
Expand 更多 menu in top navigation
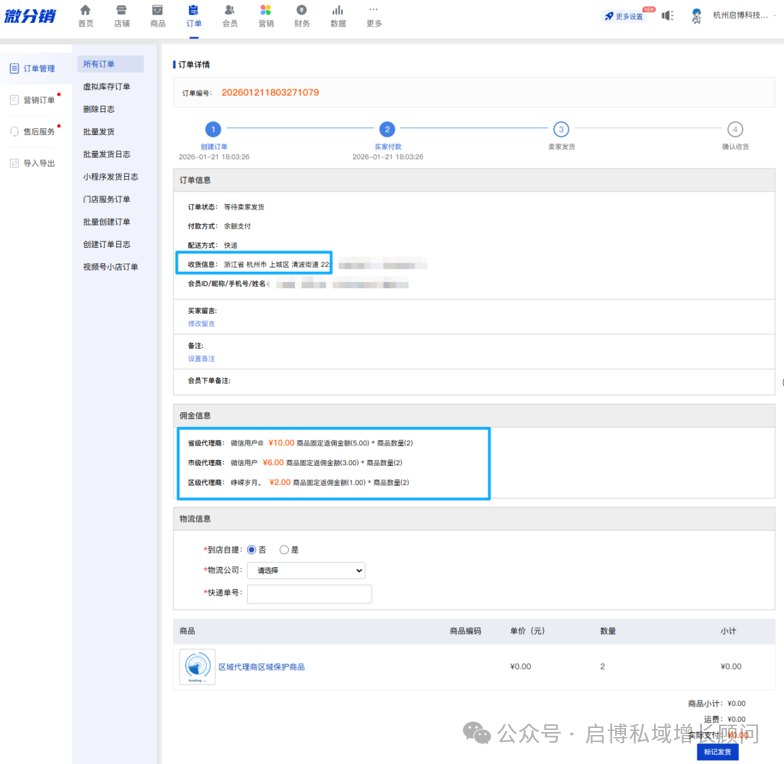(x=373, y=16)
